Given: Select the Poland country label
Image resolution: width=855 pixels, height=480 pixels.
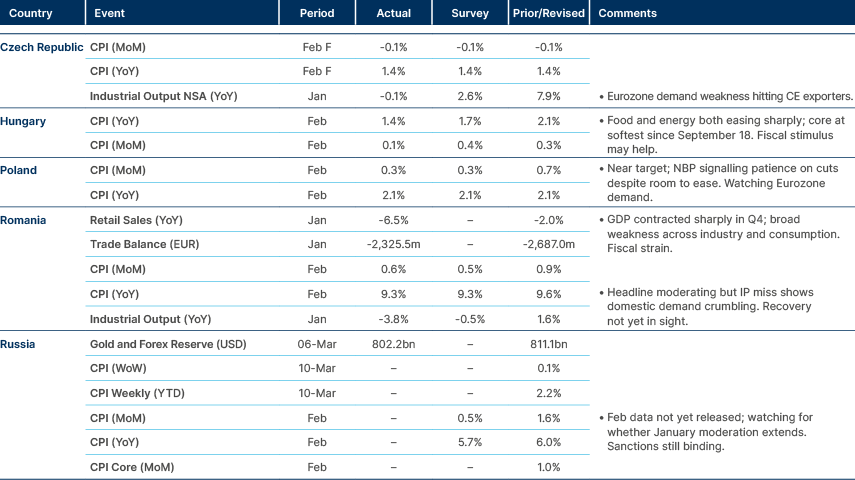Looking at the screenshot, I should [x=19, y=170].
